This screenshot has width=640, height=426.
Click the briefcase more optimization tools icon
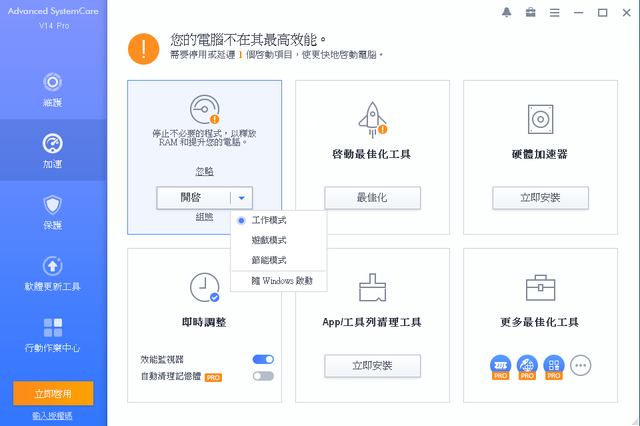pyautogui.click(x=540, y=288)
